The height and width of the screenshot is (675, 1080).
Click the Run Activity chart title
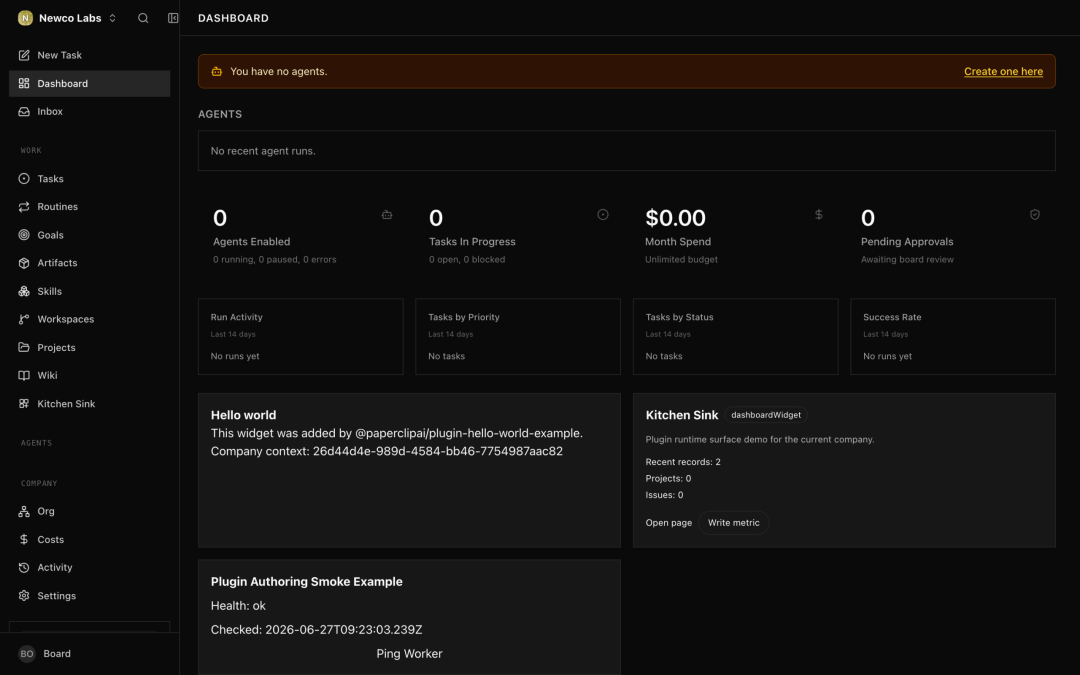click(236, 318)
